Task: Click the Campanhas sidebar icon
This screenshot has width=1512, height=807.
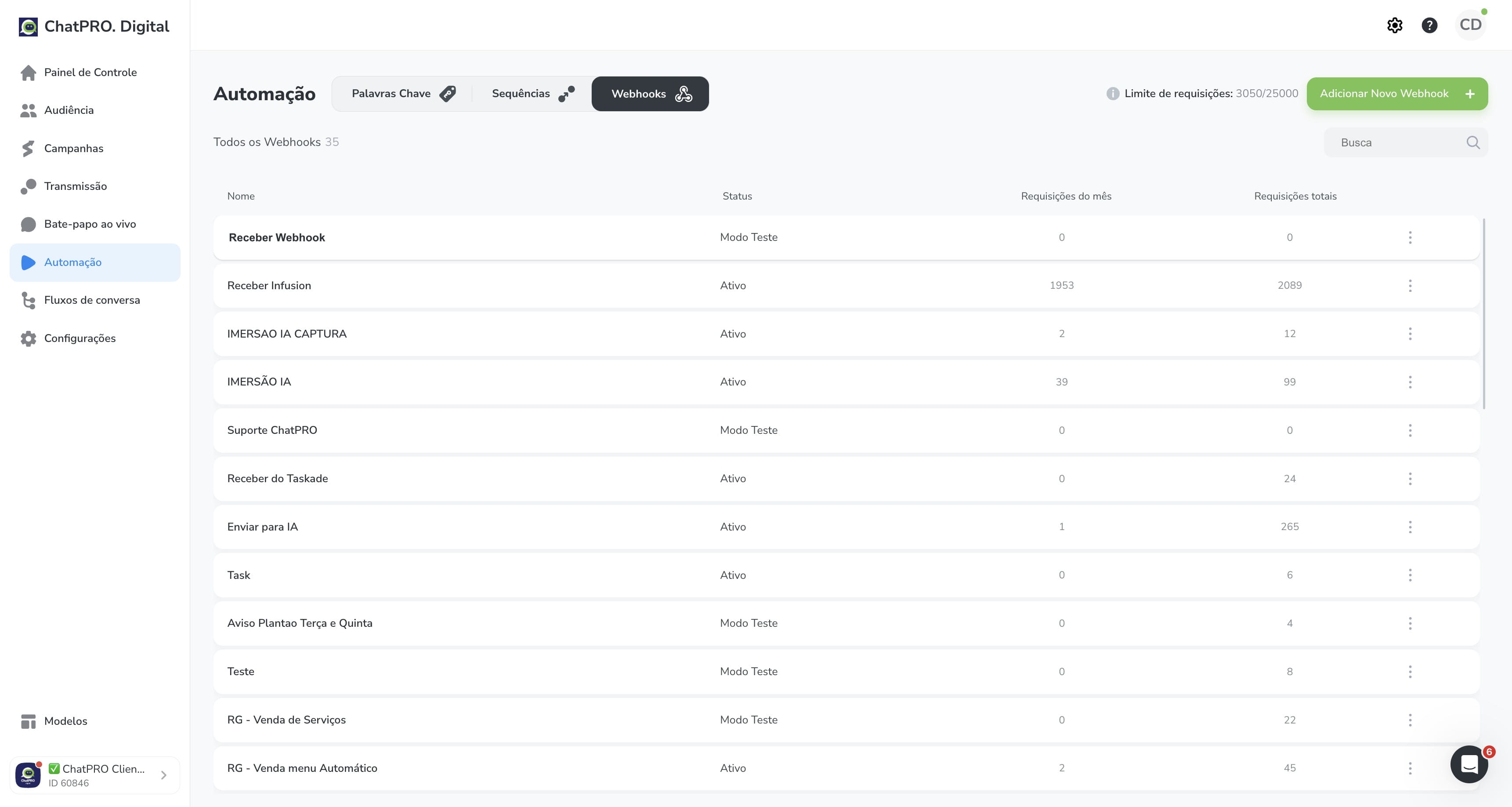Action: tap(28, 149)
